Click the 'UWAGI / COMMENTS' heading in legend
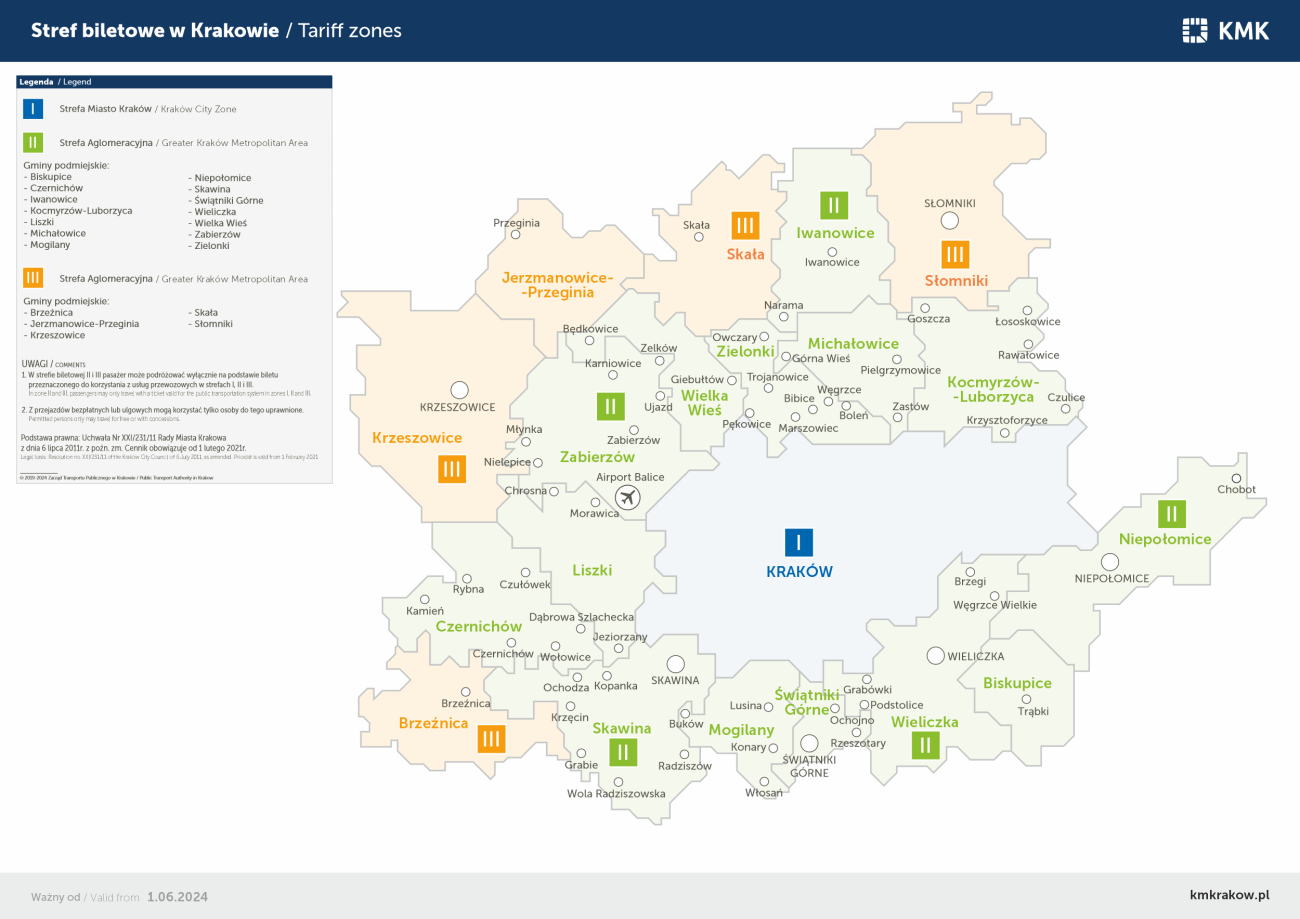 pos(53,365)
